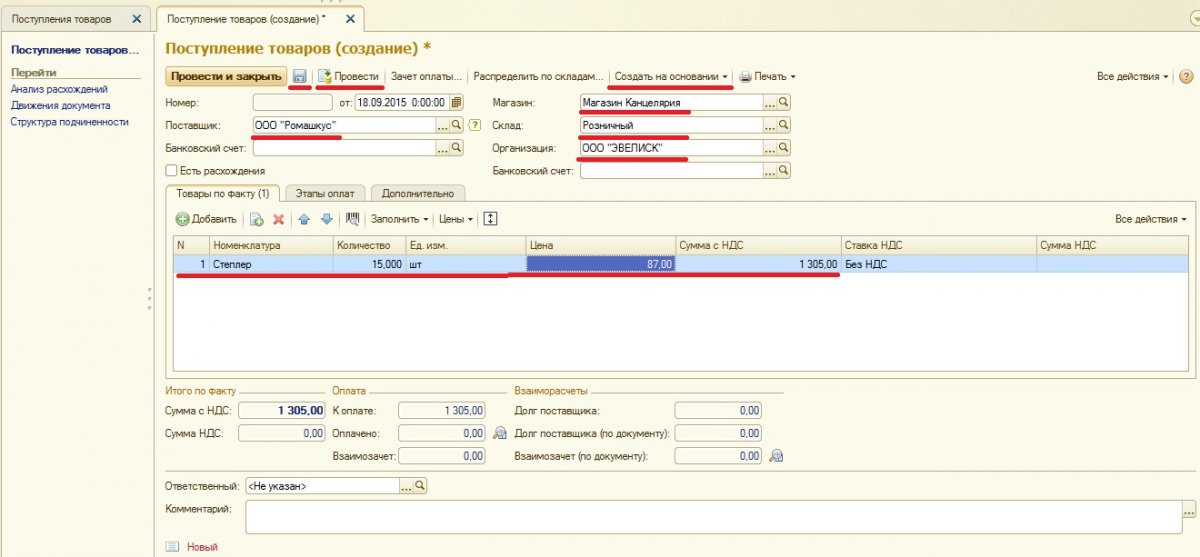Open search icon for Ответственный field
Image resolution: width=1200 pixels, height=557 pixels.
(x=420, y=485)
